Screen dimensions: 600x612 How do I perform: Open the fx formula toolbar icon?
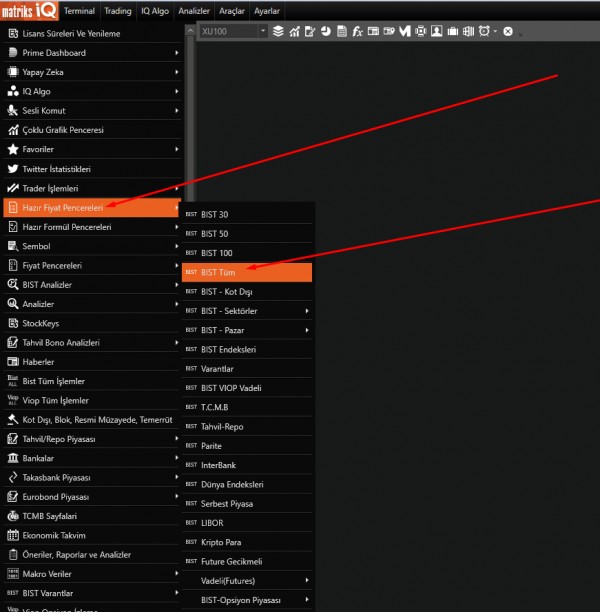pyautogui.click(x=357, y=31)
